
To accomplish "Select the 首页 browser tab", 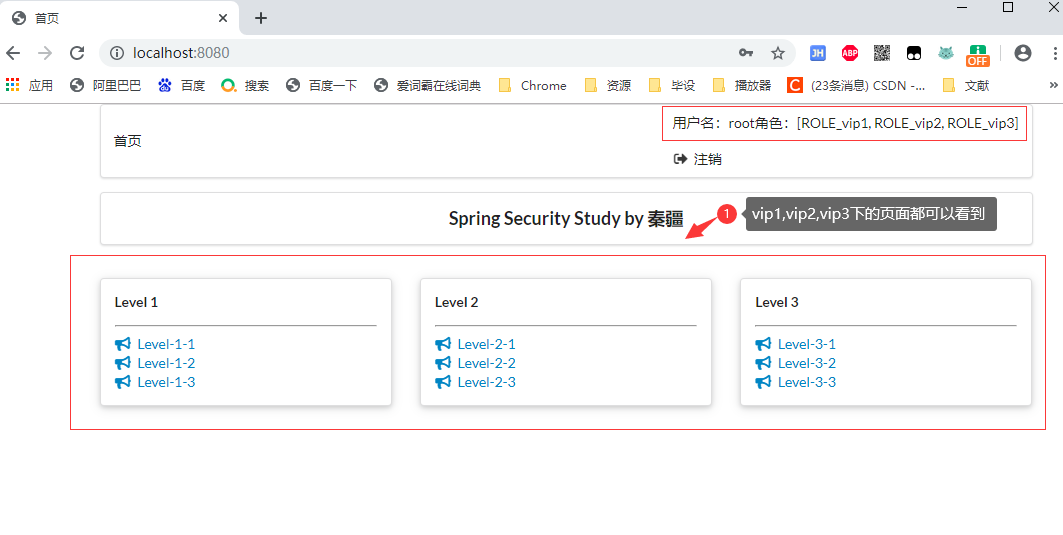I will [x=110, y=18].
